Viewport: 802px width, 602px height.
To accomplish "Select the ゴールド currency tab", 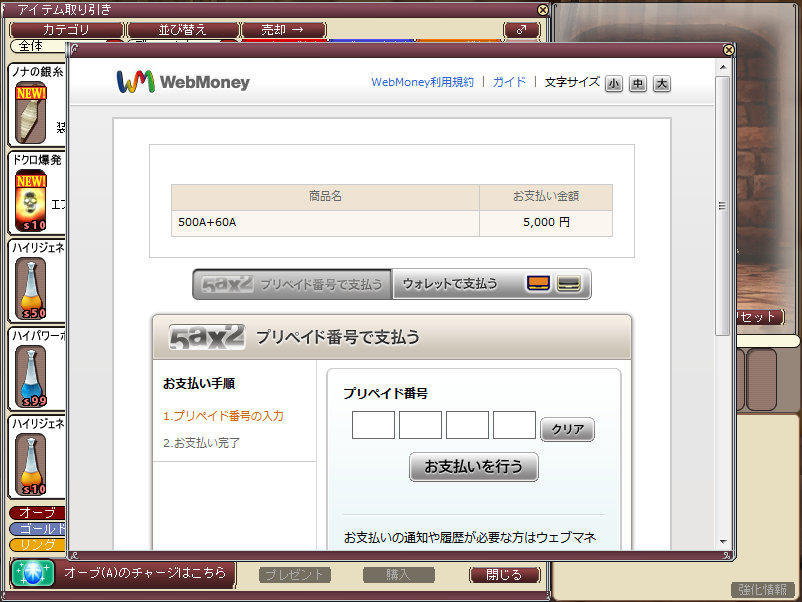I will pos(37,529).
